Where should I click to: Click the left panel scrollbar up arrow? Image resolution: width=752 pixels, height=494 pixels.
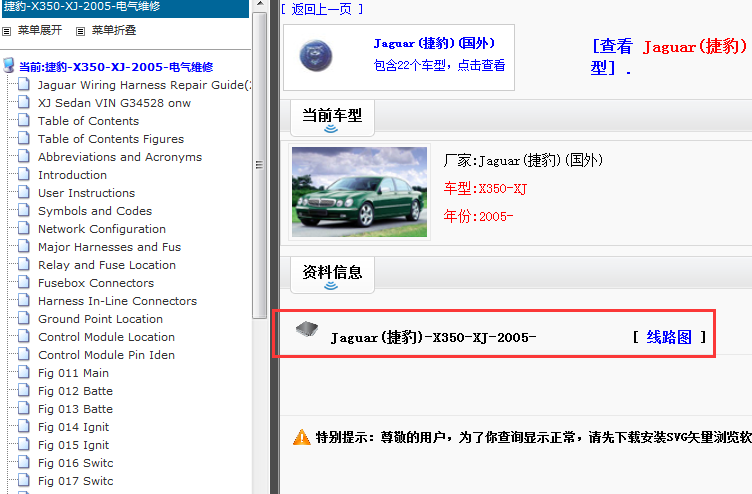pyautogui.click(x=259, y=4)
